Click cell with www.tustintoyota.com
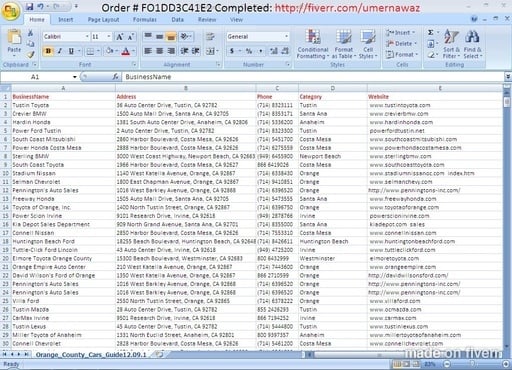This screenshot has width=512, height=370. click(x=435, y=105)
